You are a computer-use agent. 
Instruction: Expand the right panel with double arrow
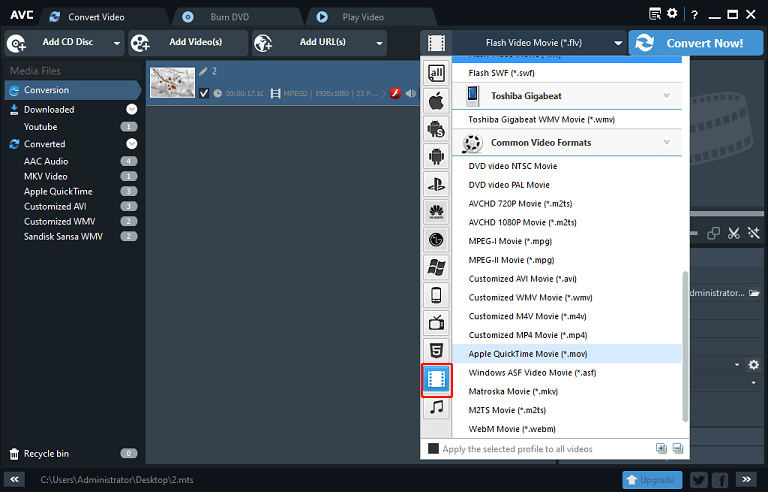tap(746, 479)
